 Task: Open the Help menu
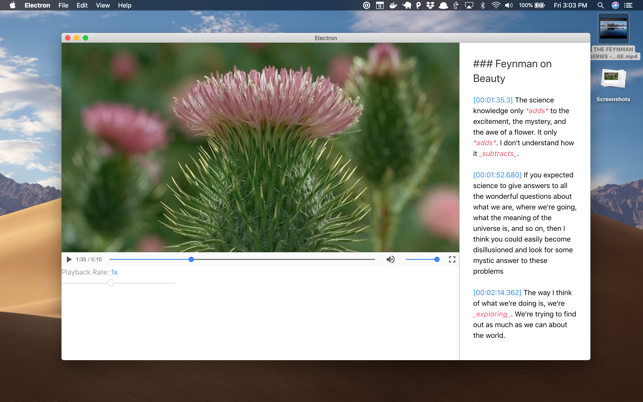coord(125,5)
